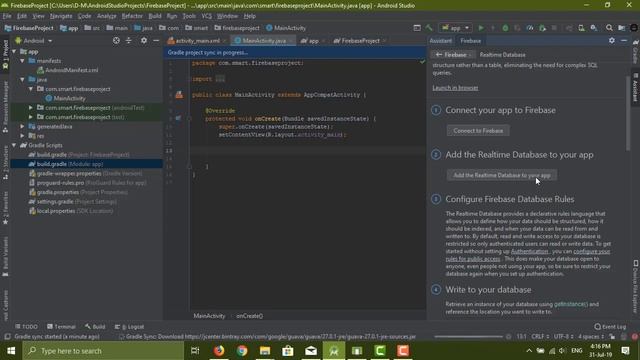Open the TODO tool window
Screen dimensions: 640x360
point(26,327)
